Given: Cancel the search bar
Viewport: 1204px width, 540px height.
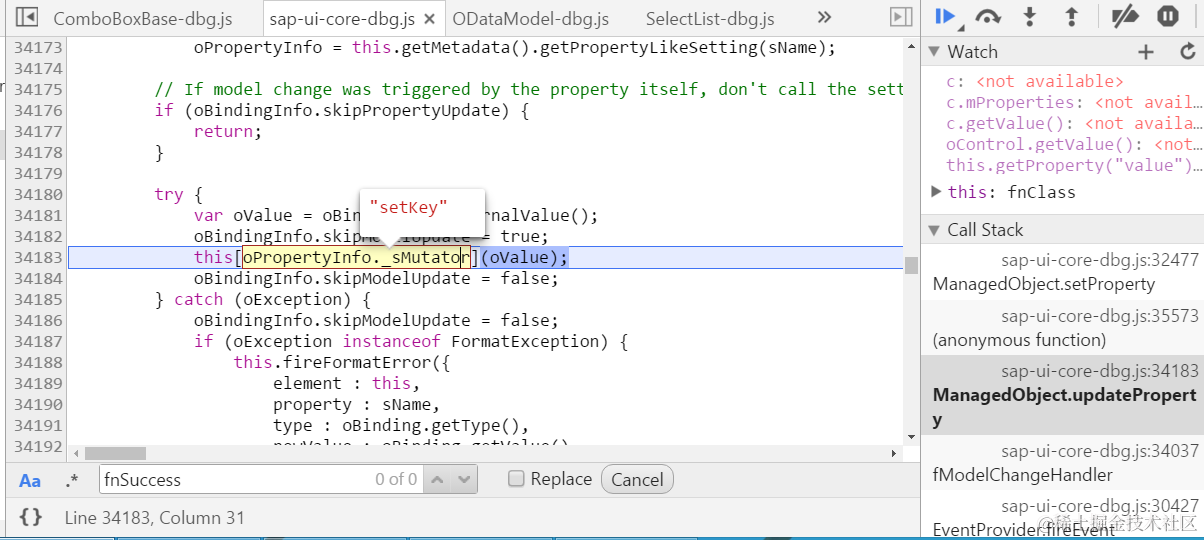Looking at the screenshot, I should (x=637, y=480).
